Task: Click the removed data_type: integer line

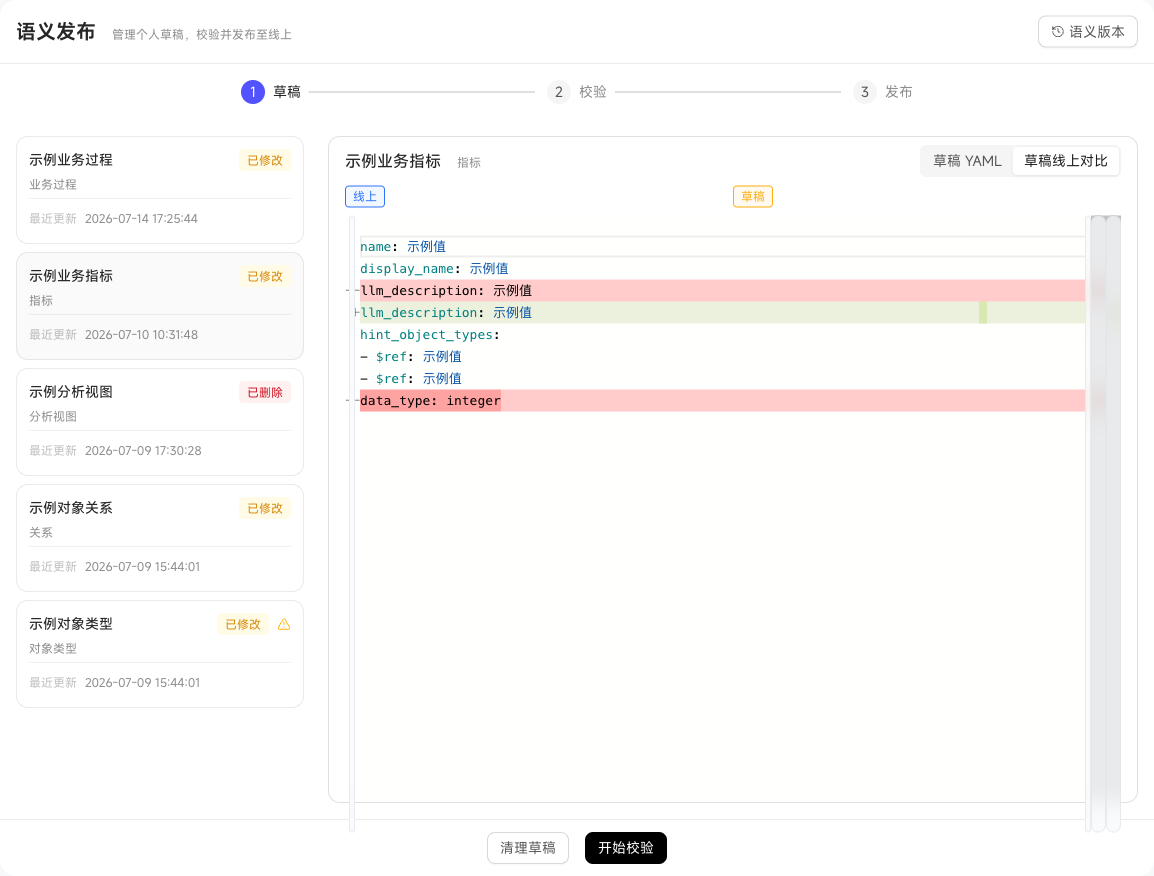Action: click(723, 400)
